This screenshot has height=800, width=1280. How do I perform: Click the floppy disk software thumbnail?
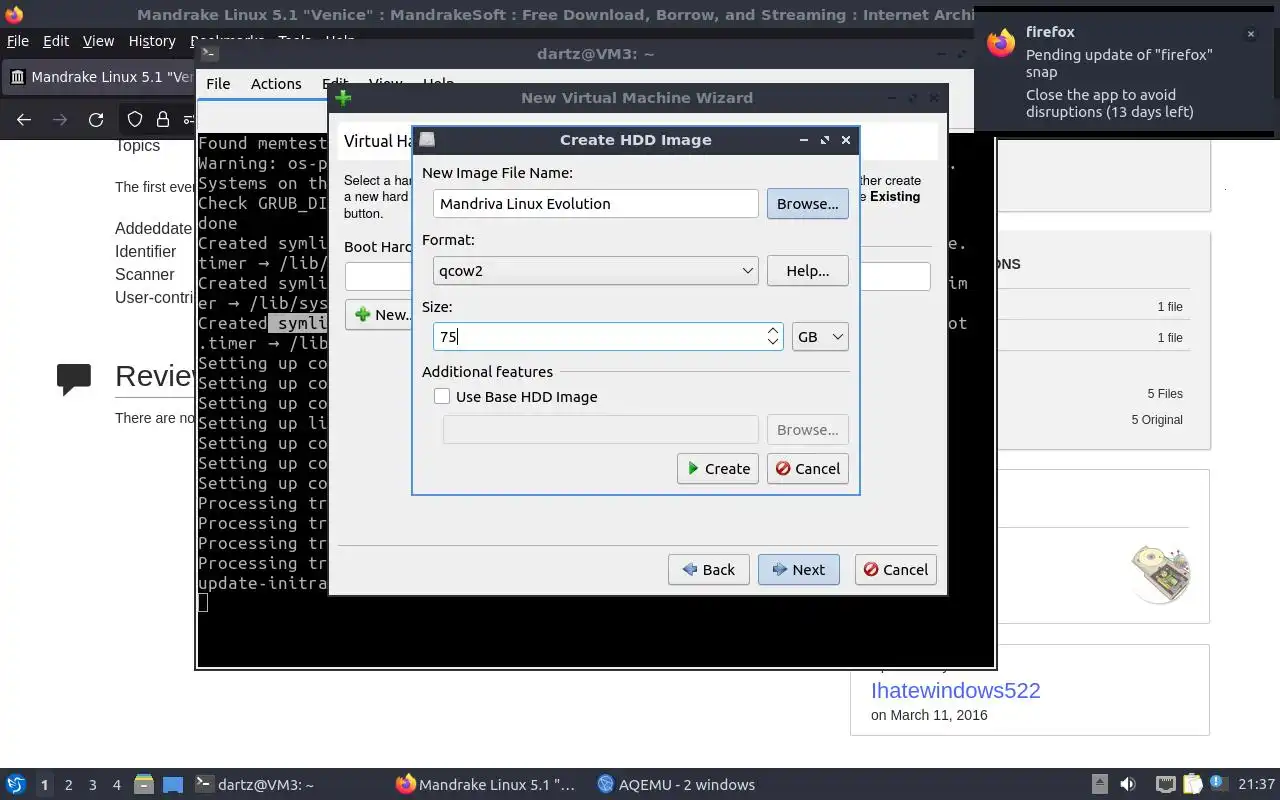pyautogui.click(x=1161, y=574)
